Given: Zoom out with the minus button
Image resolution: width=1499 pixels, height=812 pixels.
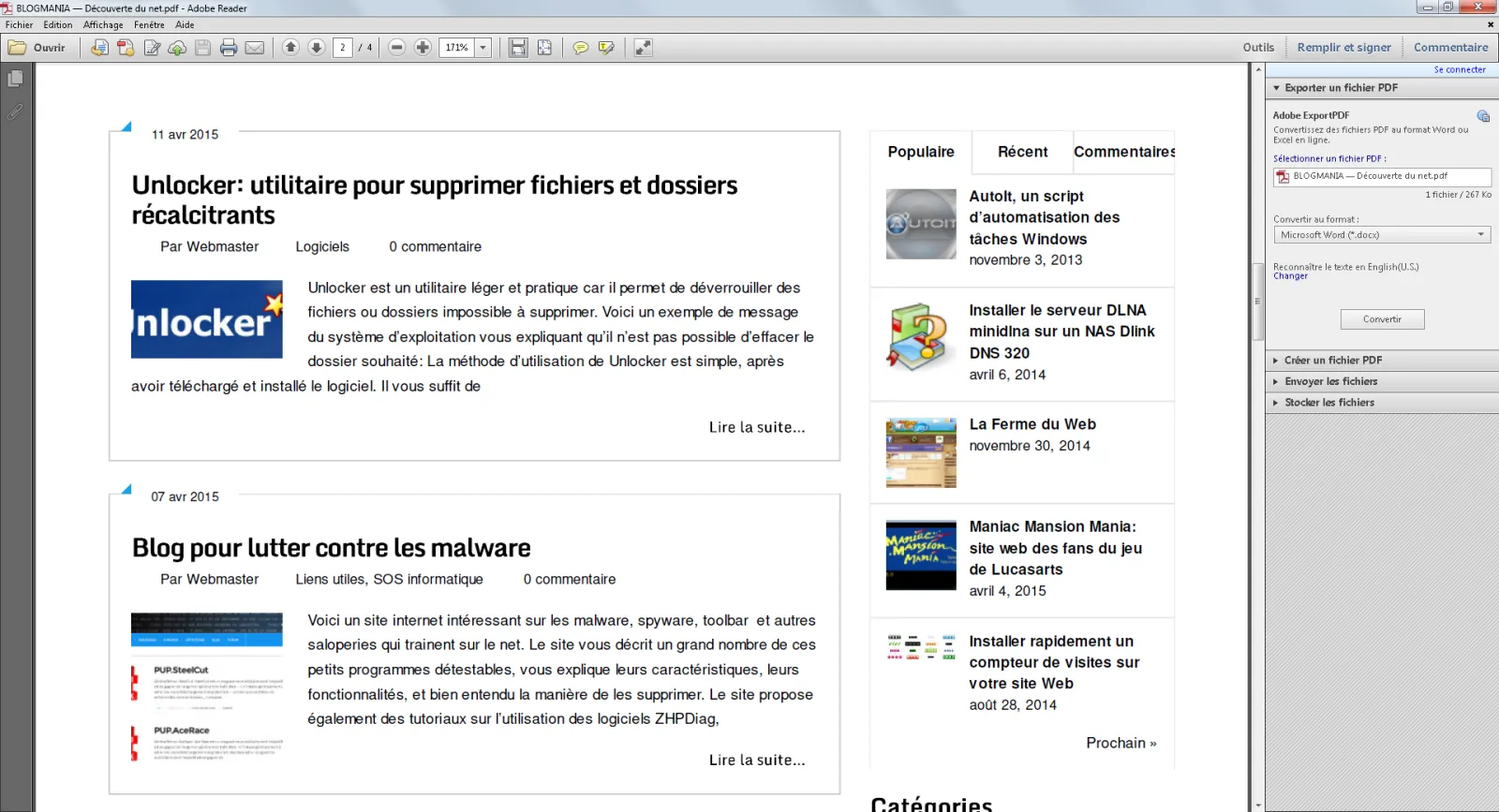Looking at the screenshot, I should (397, 48).
